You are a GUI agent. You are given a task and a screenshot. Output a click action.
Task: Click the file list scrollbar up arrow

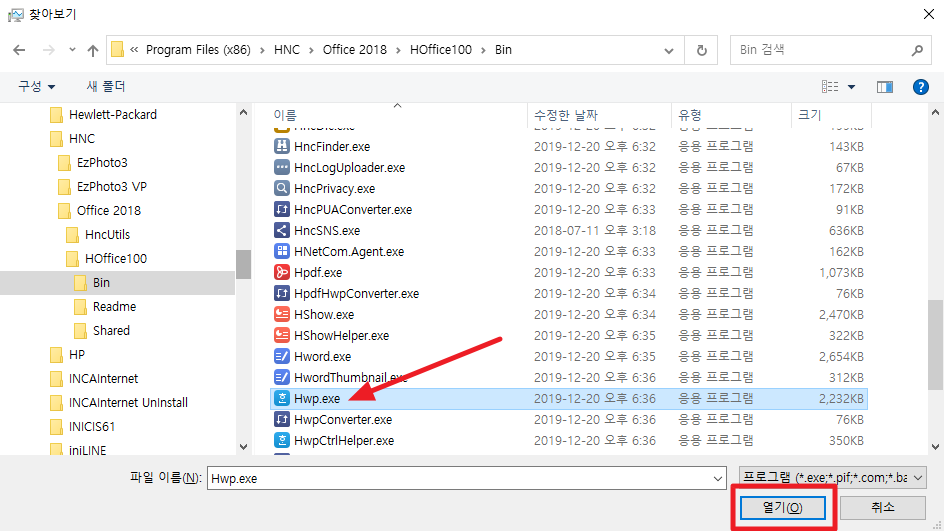[935, 112]
